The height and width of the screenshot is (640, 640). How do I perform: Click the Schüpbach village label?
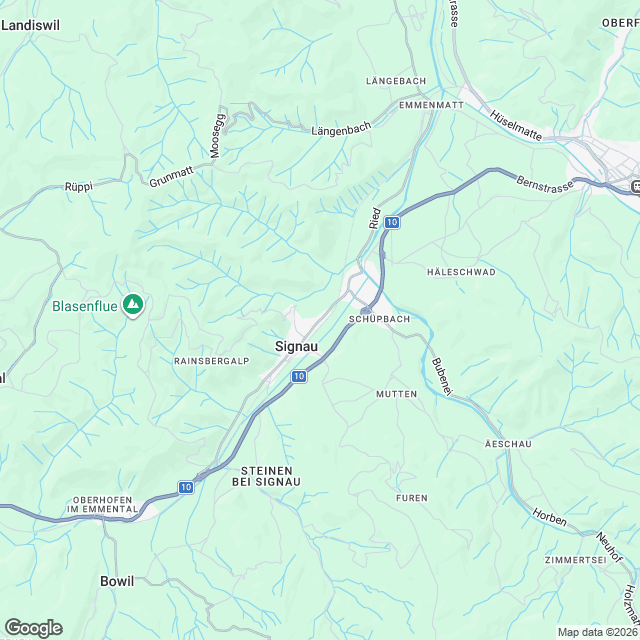click(x=380, y=319)
